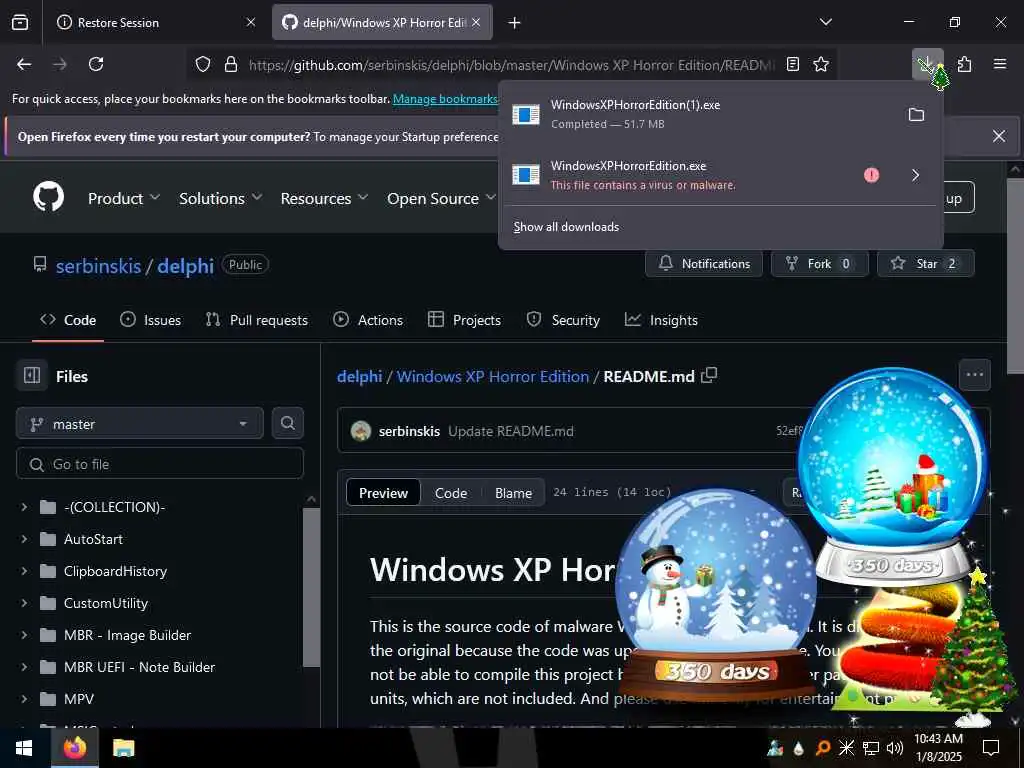Screen dimensions: 1024x768
Task: Open the three-dot more file actions menu
Action: coord(975,375)
